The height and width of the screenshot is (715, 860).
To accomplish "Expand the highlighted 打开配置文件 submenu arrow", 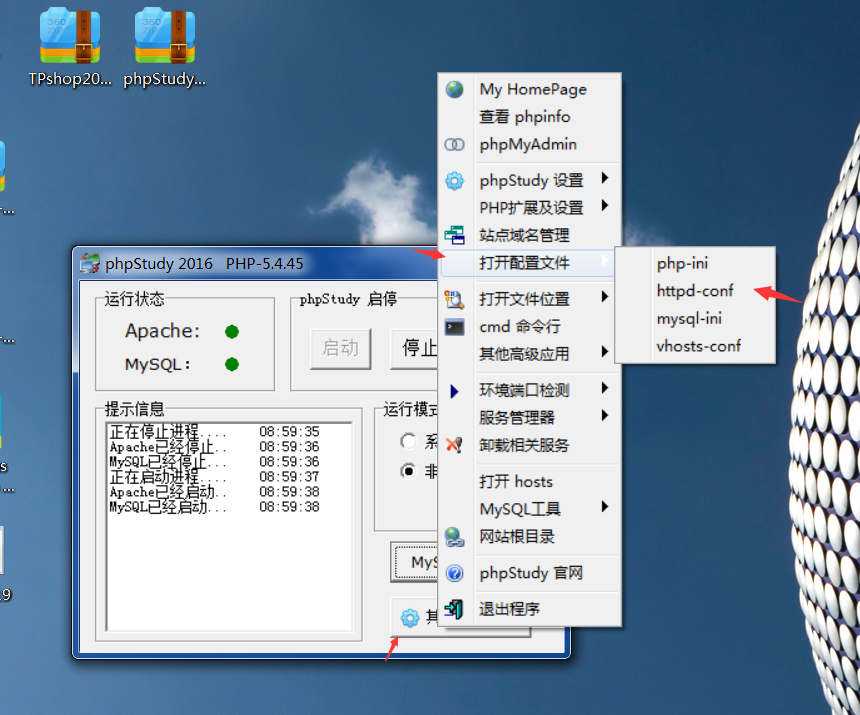I will point(604,260).
